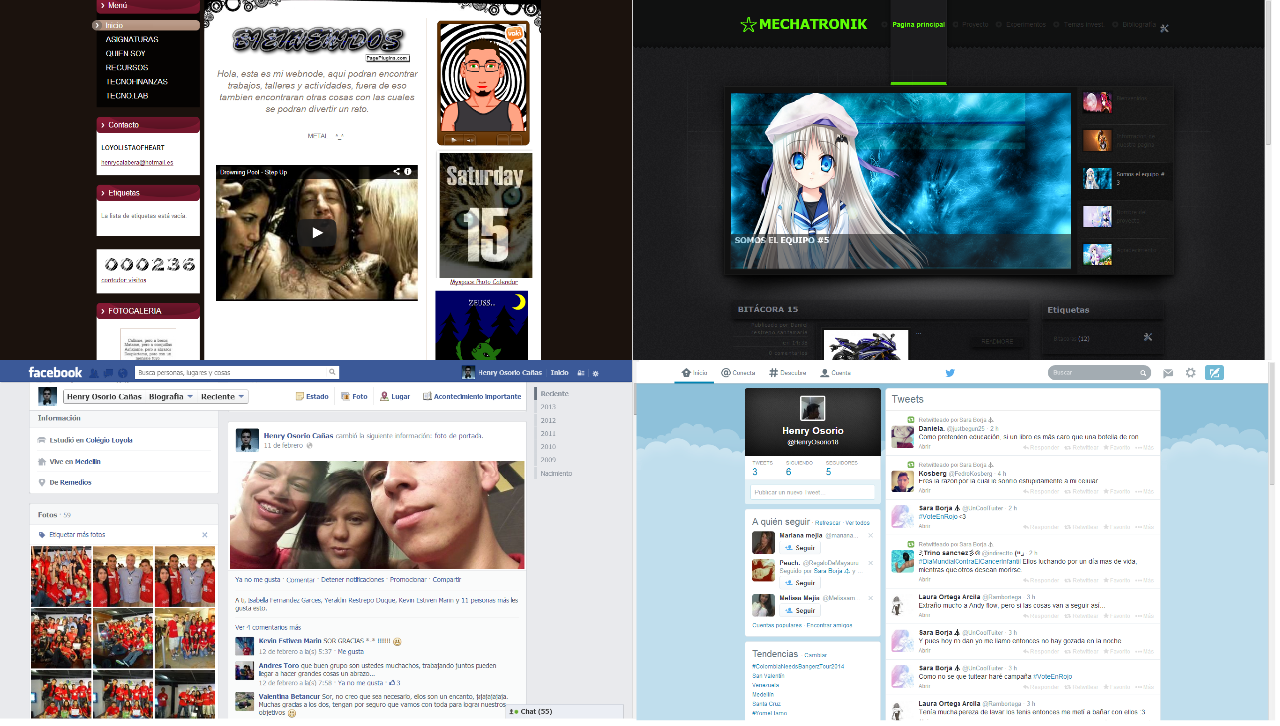
Task: Click the Colegio Loyola link
Action: point(108,440)
